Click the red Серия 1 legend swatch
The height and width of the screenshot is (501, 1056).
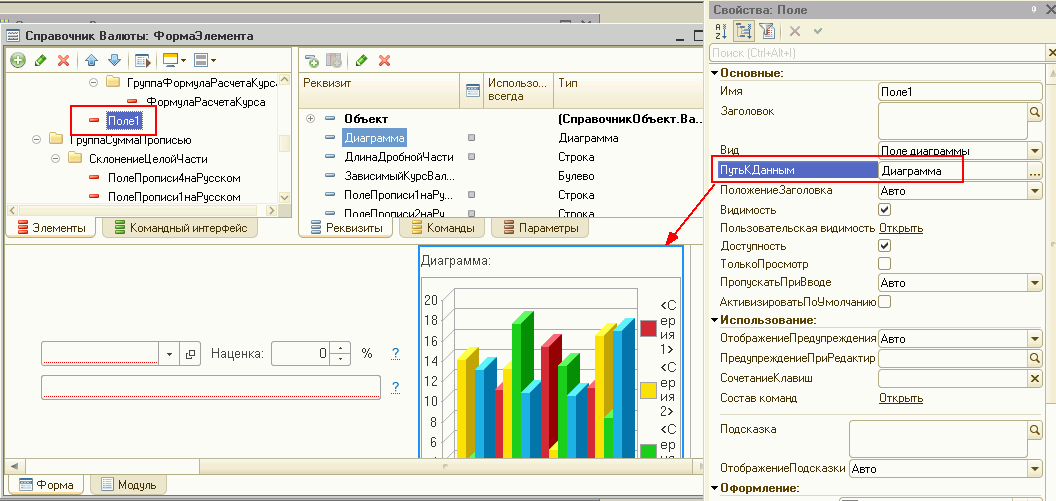(x=649, y=328)
